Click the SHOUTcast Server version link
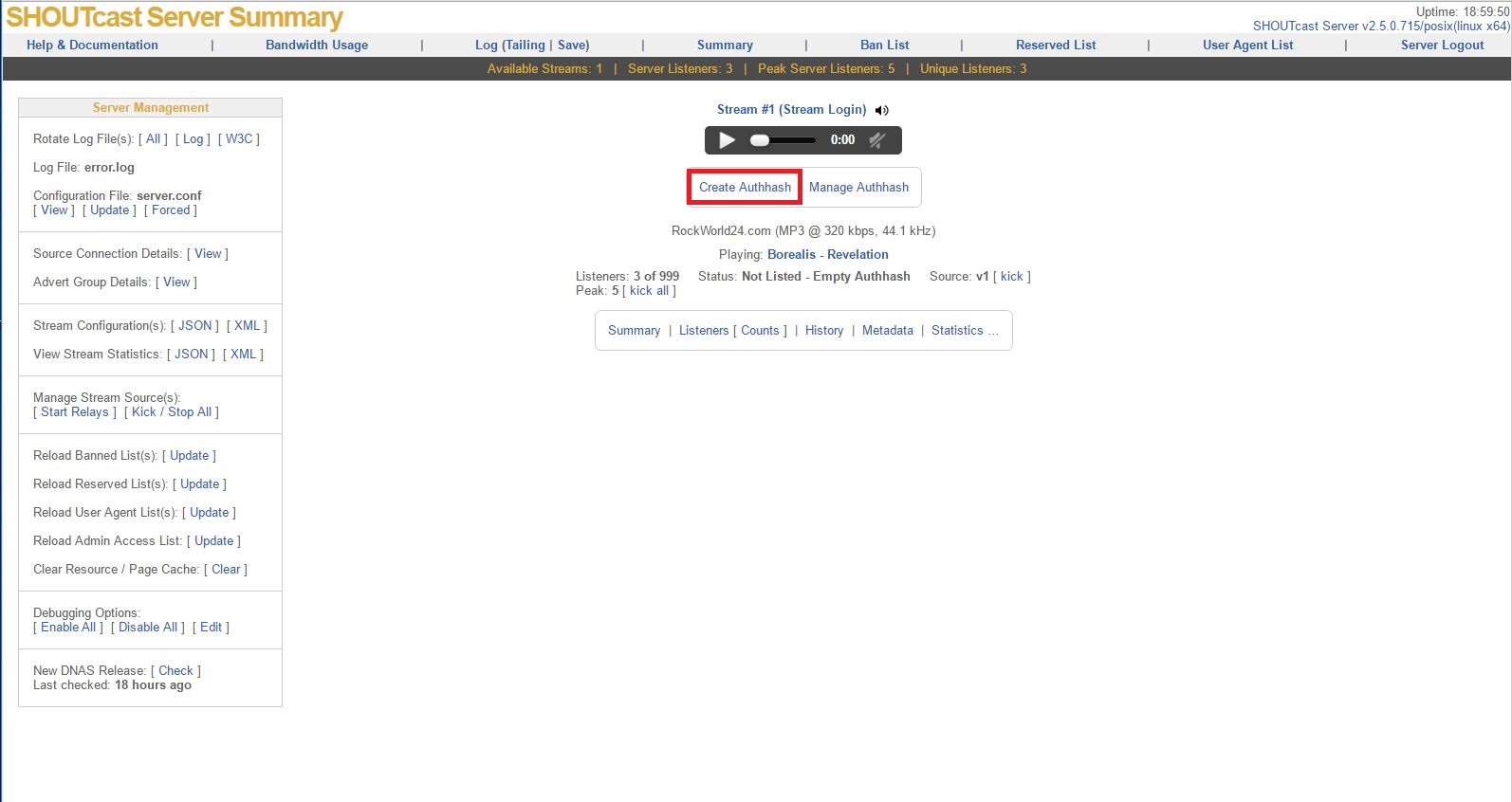Image resolution: width=1512 pixels, height=802 pixels. [1381, 26]
